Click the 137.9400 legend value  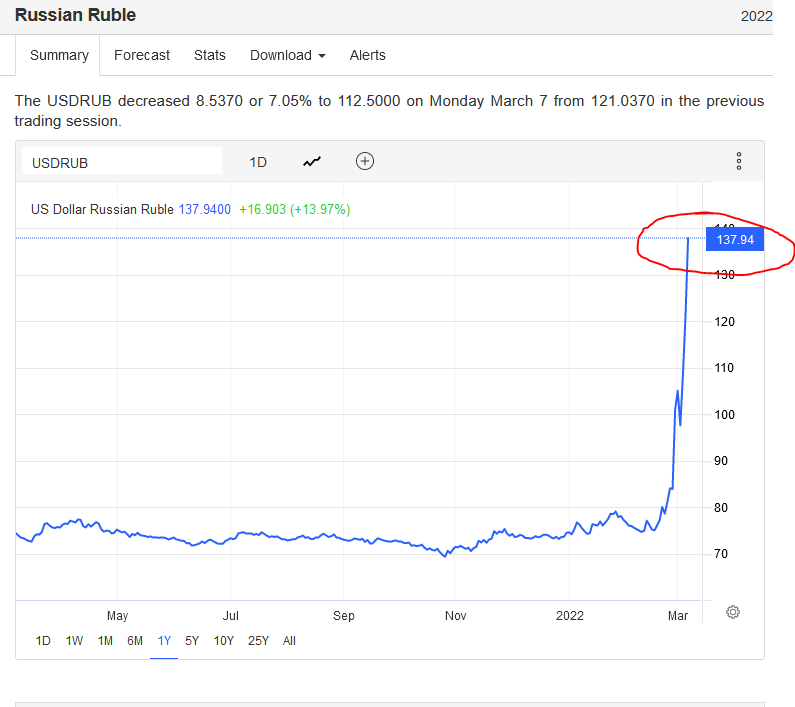[x=205, y=209]
